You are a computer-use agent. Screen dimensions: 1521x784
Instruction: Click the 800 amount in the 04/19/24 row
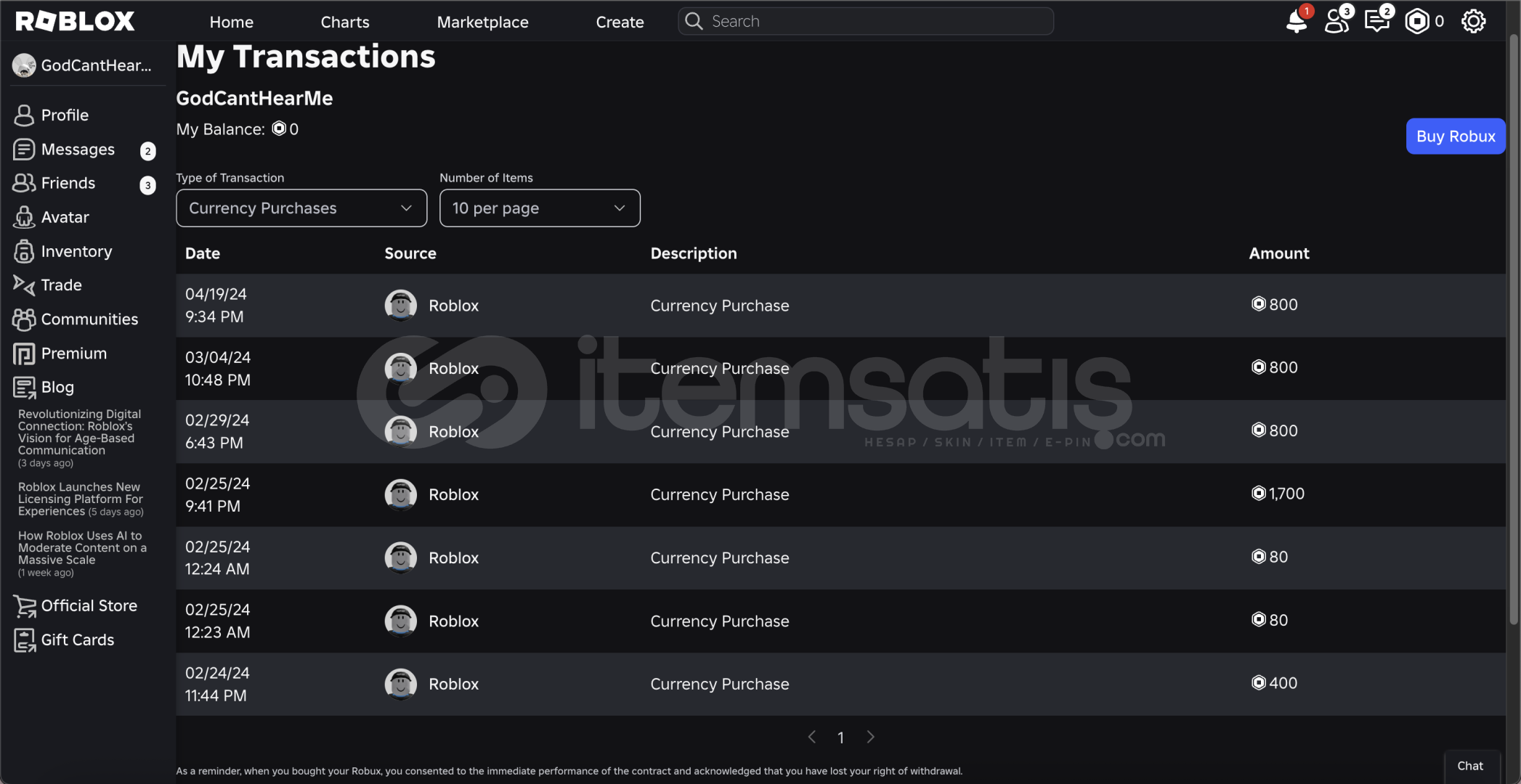coord(1283,304)
